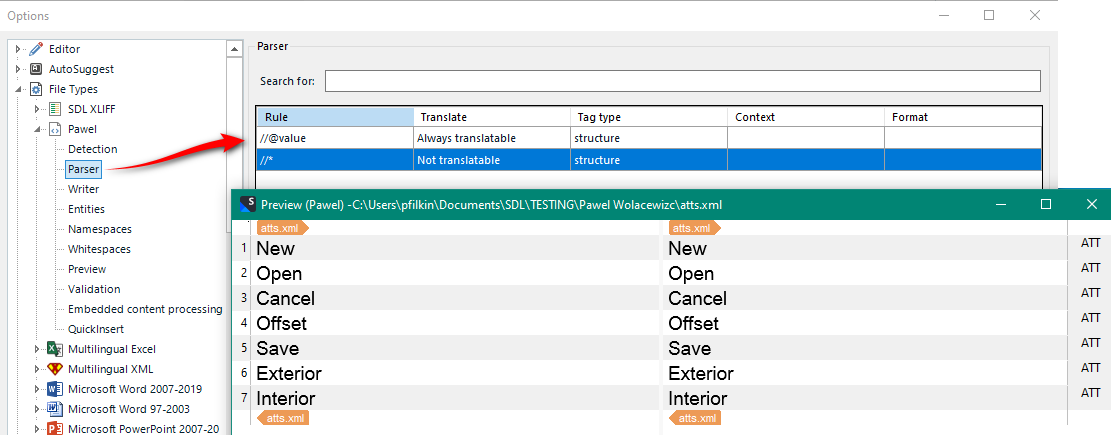
Task: Click the Search for input field
Action: pos(683,81)
